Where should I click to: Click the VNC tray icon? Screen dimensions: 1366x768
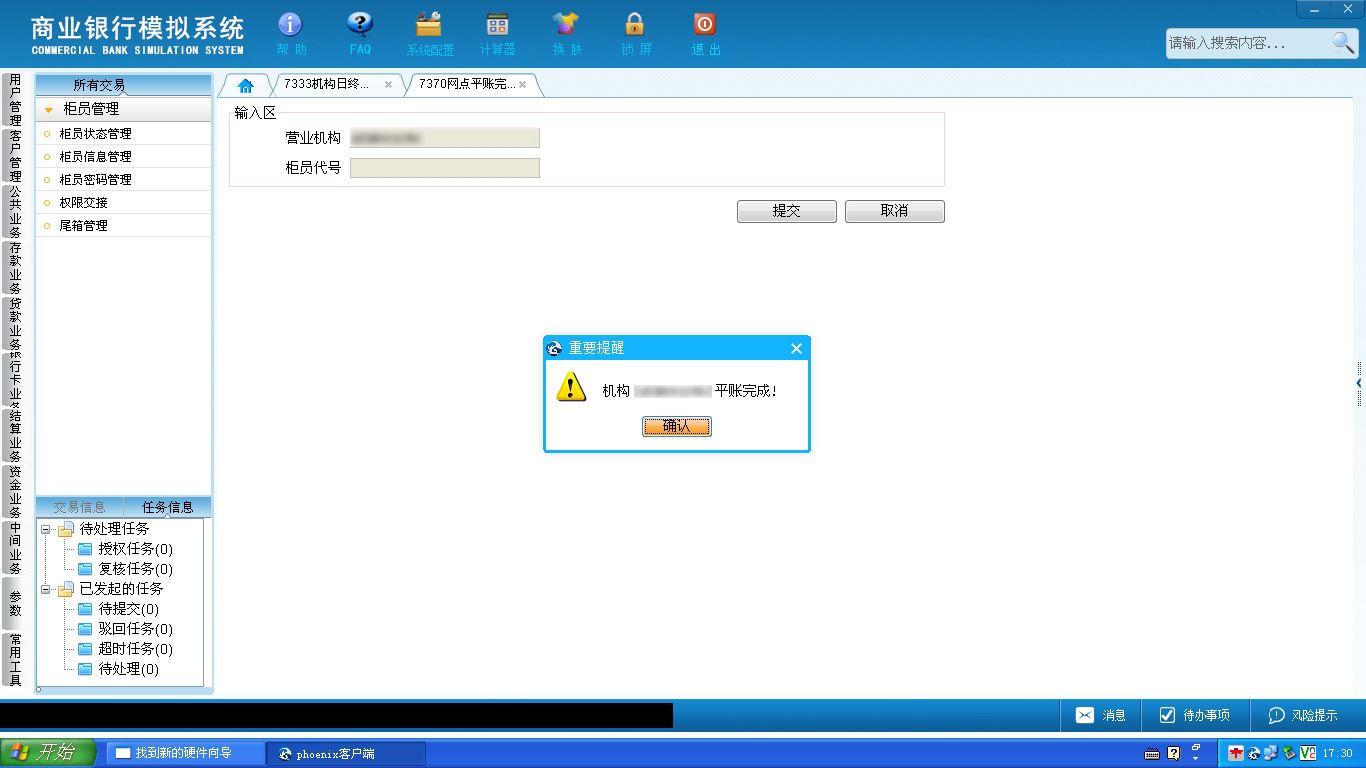(x=1308, y=753)
